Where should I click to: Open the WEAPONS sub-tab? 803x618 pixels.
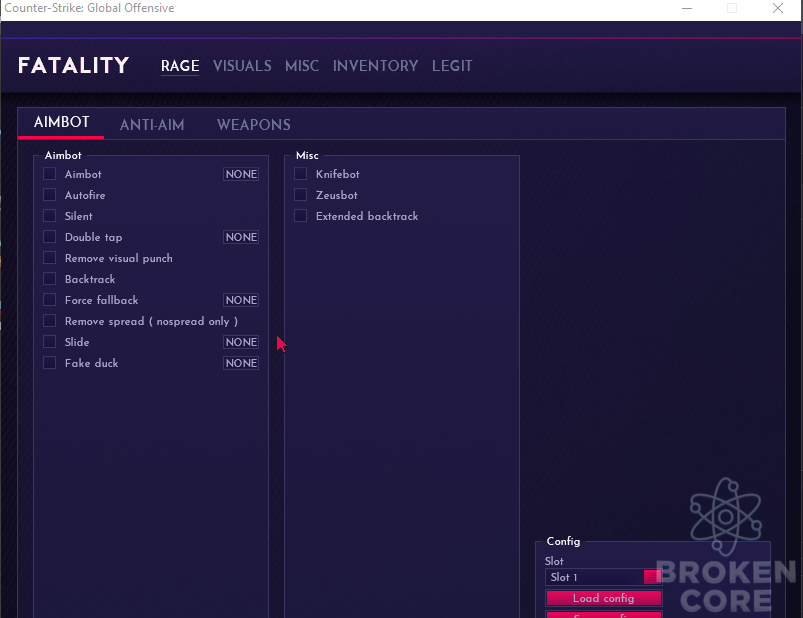[253, 125]
